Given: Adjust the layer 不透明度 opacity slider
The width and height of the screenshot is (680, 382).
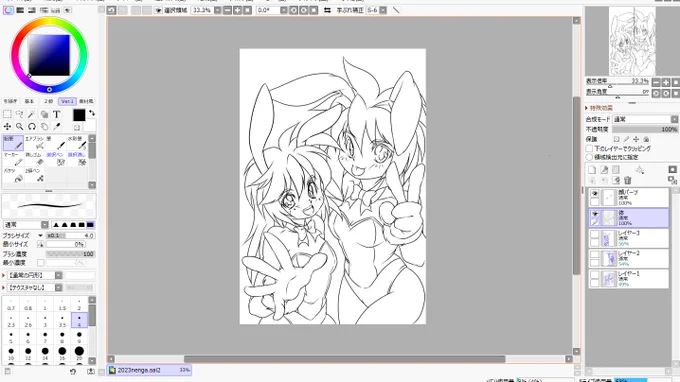Looking at the screenshot, I should pyautogui.click(x=645, y=129).
